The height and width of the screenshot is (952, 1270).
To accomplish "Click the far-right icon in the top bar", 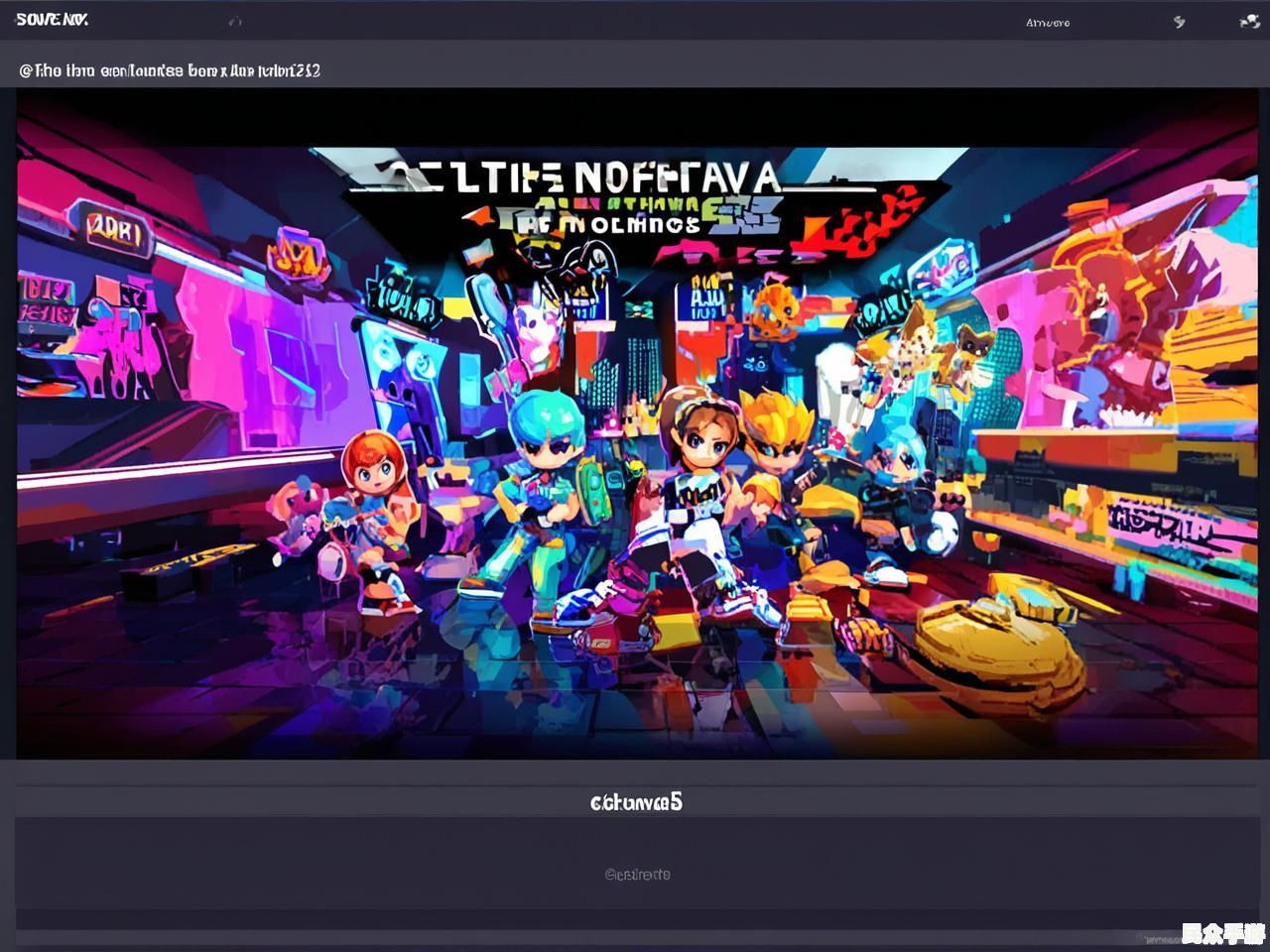I will [x=1248, y=21].
